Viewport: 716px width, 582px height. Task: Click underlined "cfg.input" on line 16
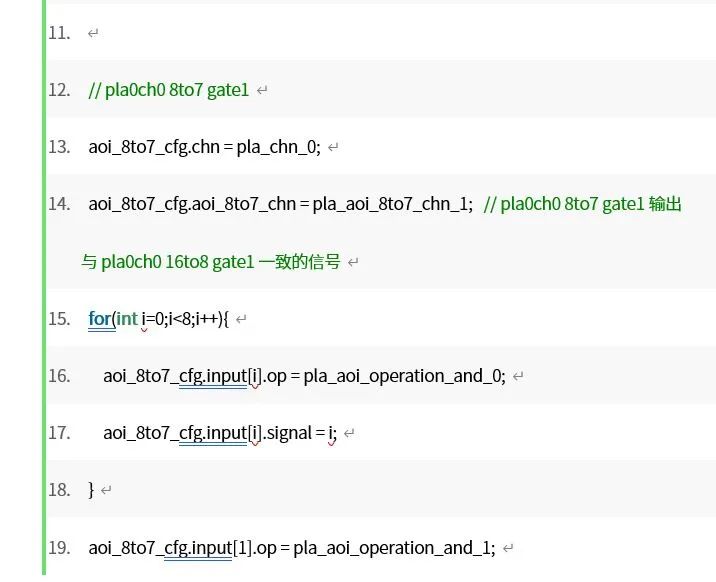coord(212,376)
